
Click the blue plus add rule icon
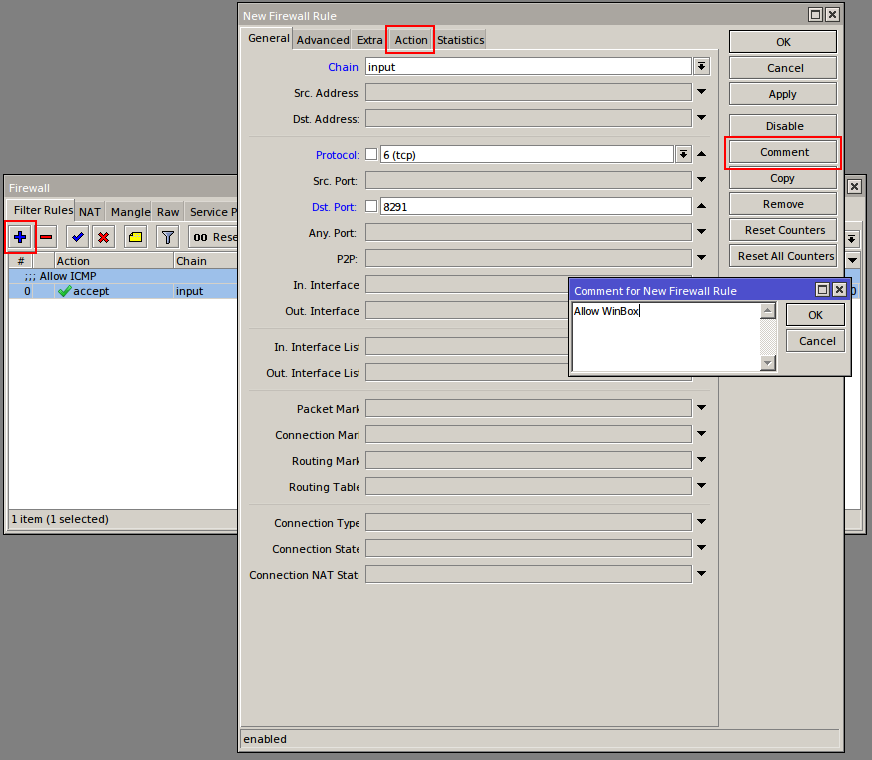[x=20, y=237]
